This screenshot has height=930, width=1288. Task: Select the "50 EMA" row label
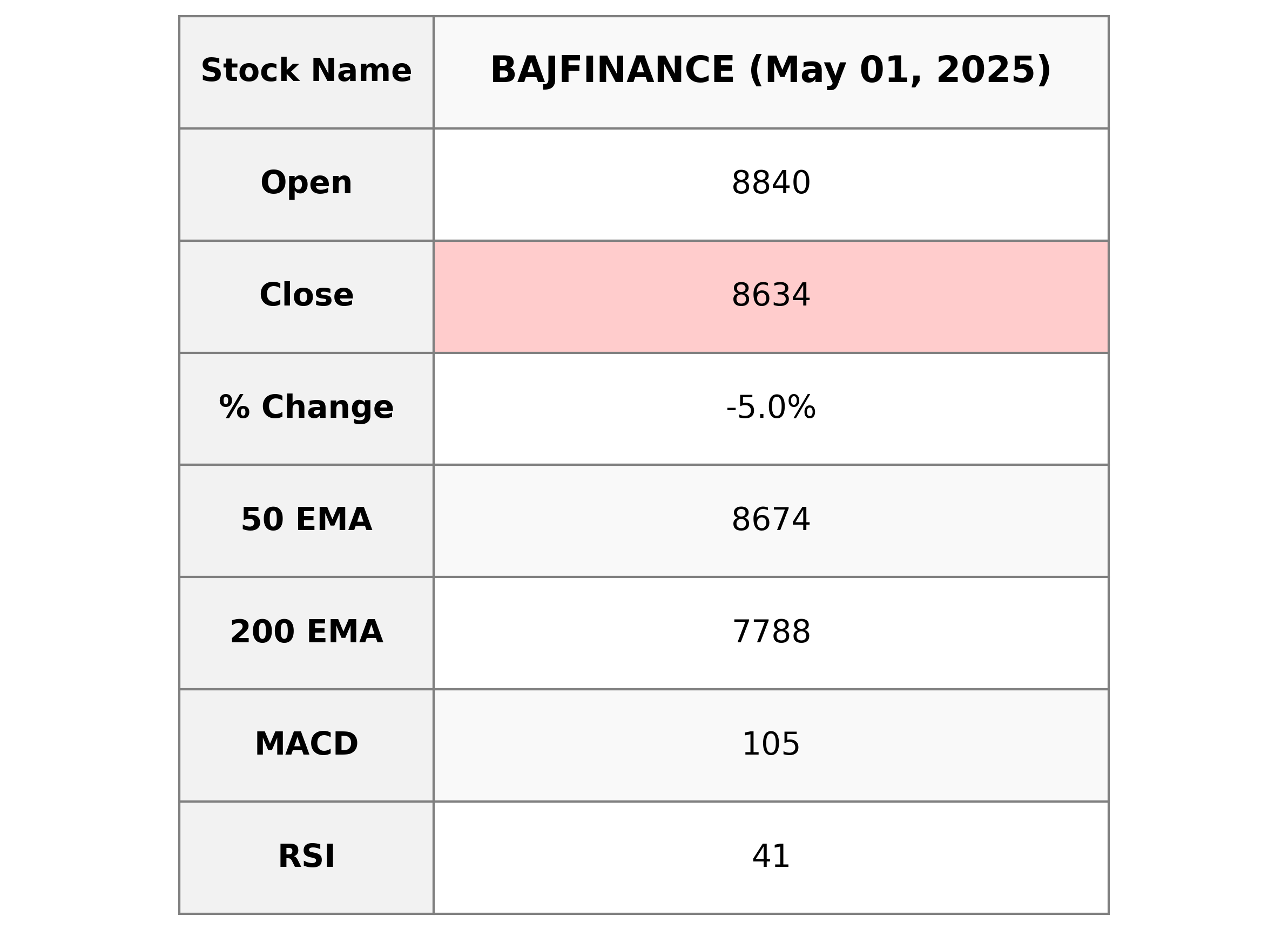click(x=306, y=519)
